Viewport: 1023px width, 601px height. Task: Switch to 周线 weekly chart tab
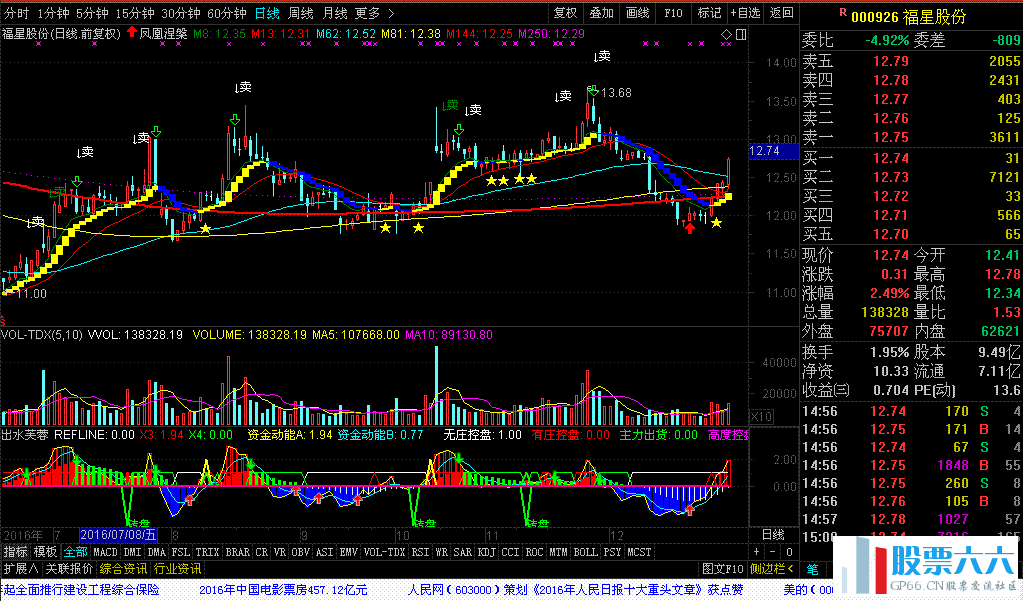[300, 13]
